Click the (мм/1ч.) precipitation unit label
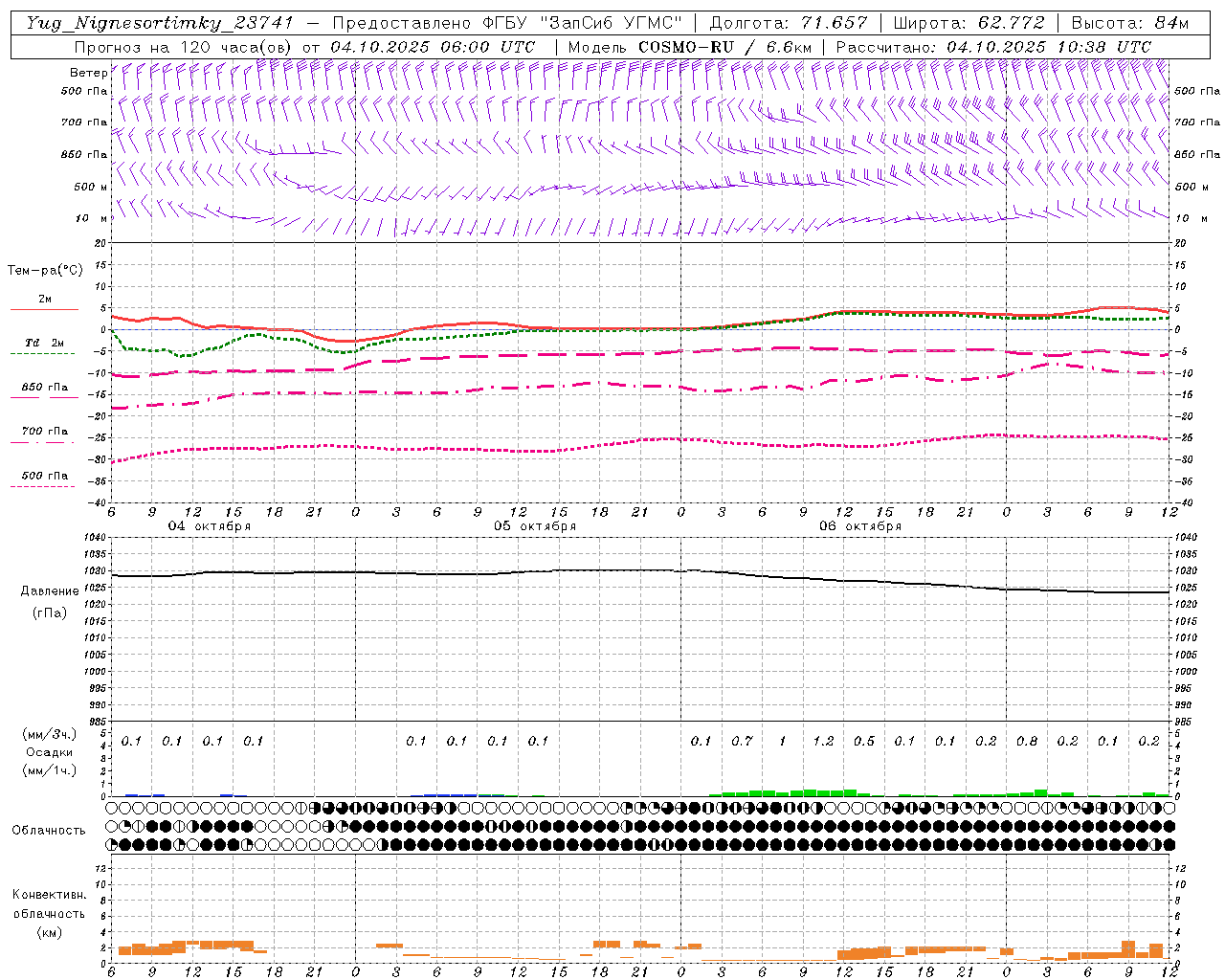The image size is (1225, 980). 49,770
